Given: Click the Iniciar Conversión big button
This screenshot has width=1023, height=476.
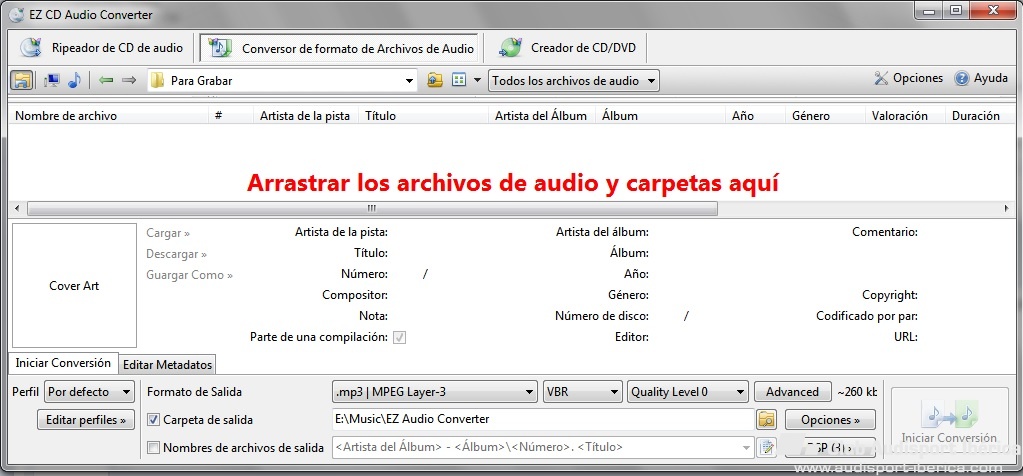Looking at the screenshot, I should 949,421.
